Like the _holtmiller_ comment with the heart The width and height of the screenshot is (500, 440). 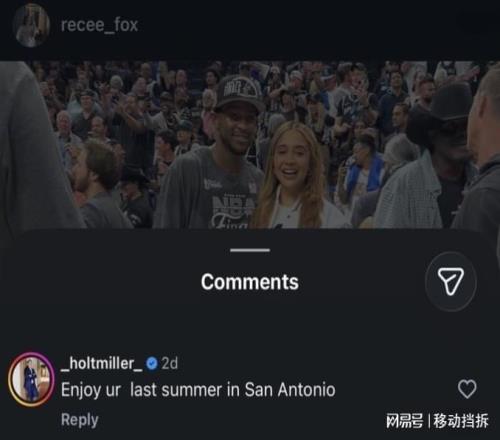(467, 389)
